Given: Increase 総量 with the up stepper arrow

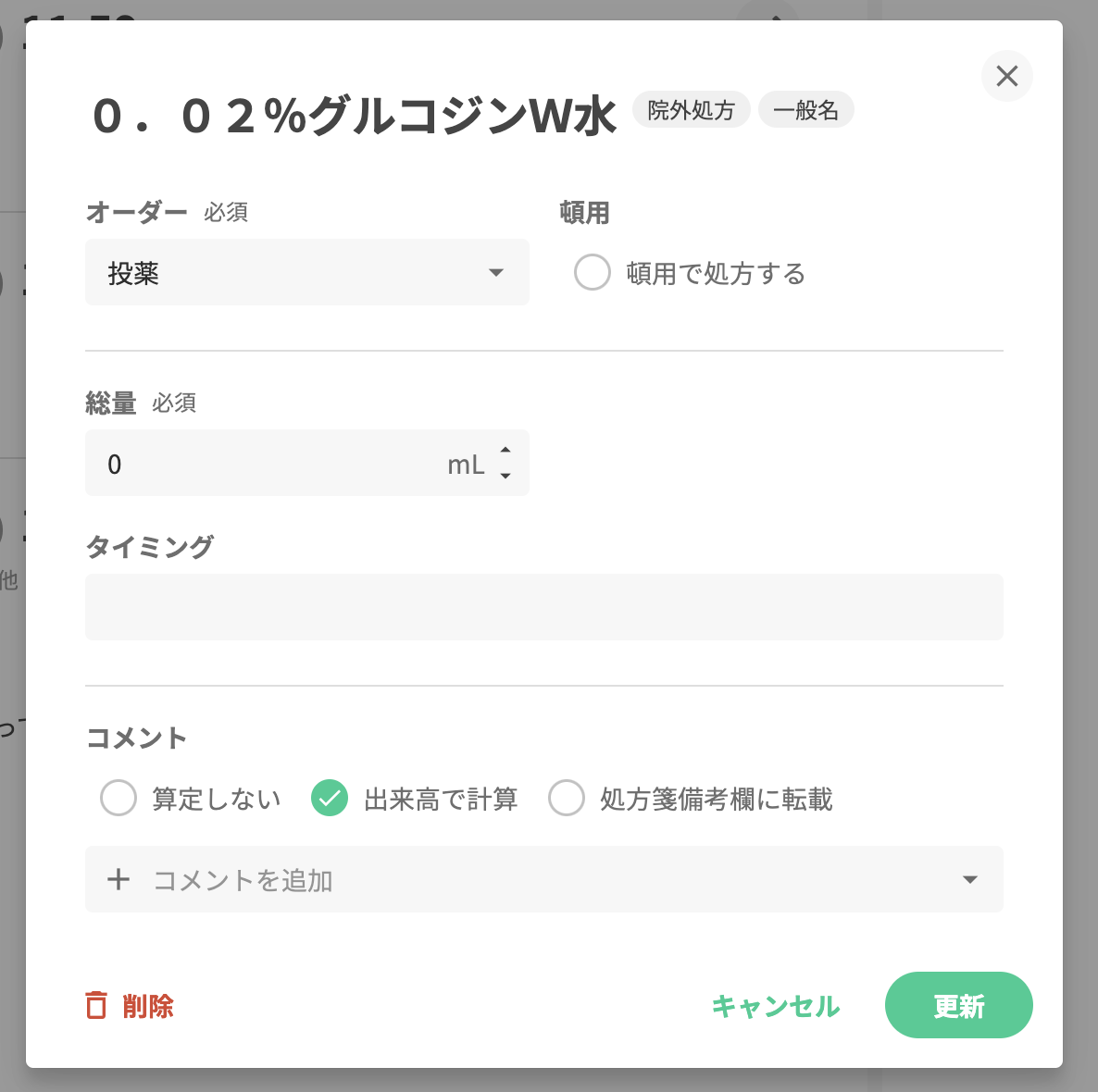Looking at the screenshot, I should coord(505,451).
